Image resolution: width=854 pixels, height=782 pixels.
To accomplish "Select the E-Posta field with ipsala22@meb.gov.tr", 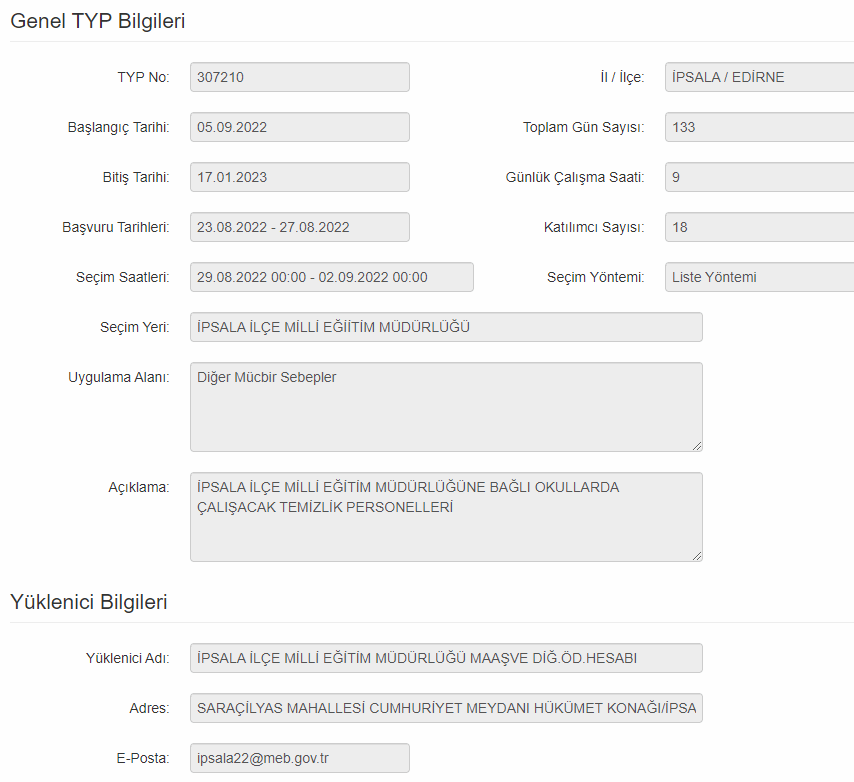I will [299, 758].
